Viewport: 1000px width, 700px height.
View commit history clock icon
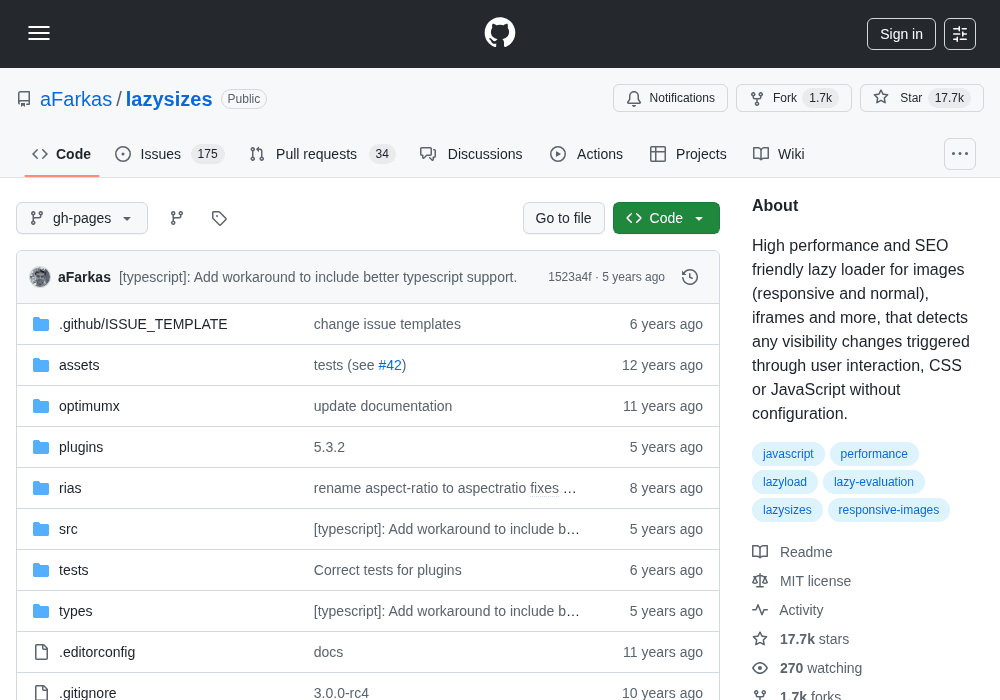coord(689,277)
